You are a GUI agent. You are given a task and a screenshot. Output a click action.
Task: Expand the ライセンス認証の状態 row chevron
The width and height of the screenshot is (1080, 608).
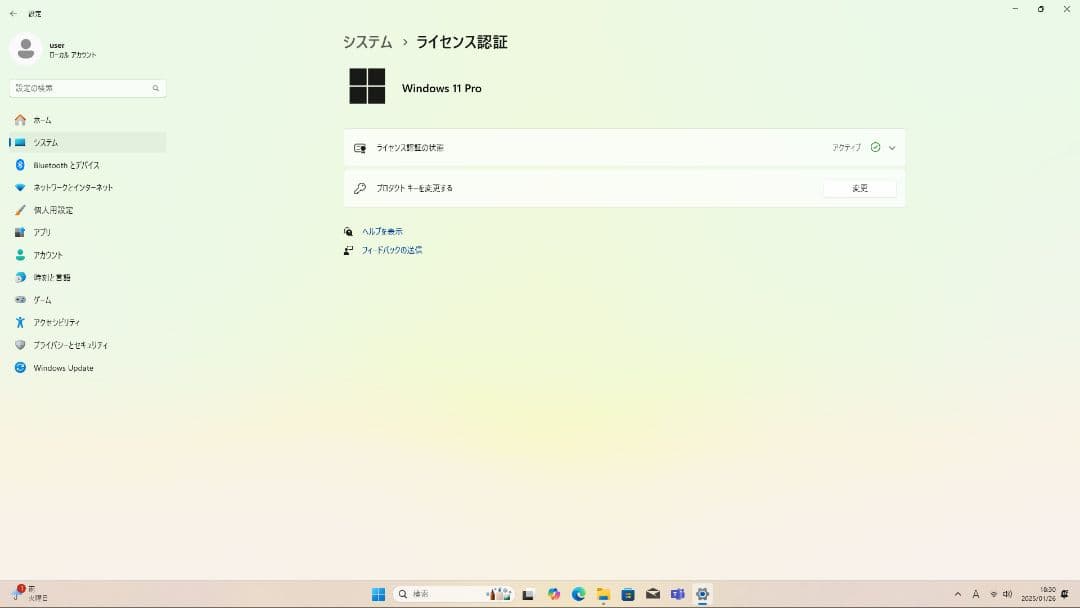(892, 147)
